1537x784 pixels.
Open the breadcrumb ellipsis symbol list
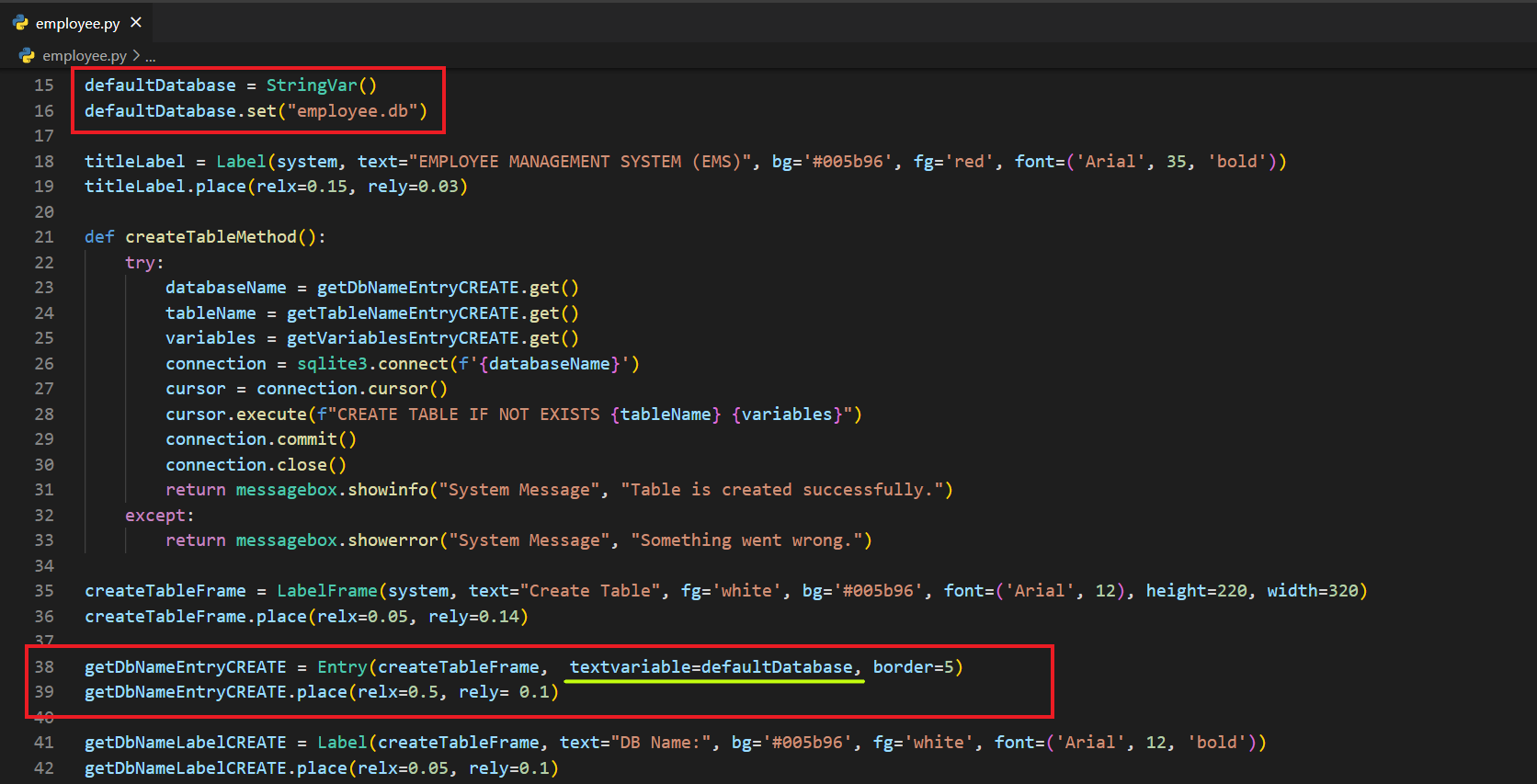(151, 57)
